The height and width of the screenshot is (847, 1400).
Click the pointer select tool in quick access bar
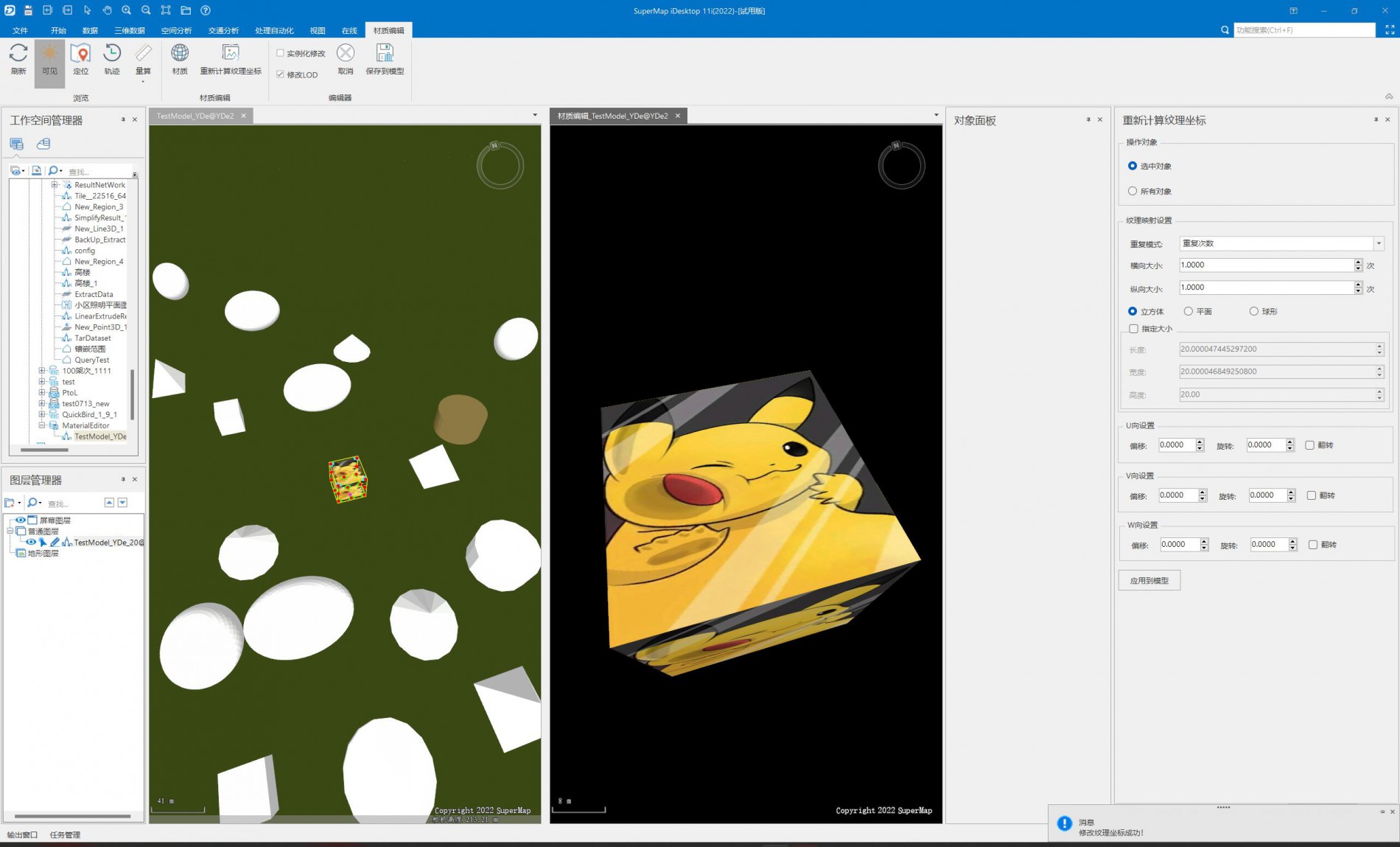[x=87, y=10]
